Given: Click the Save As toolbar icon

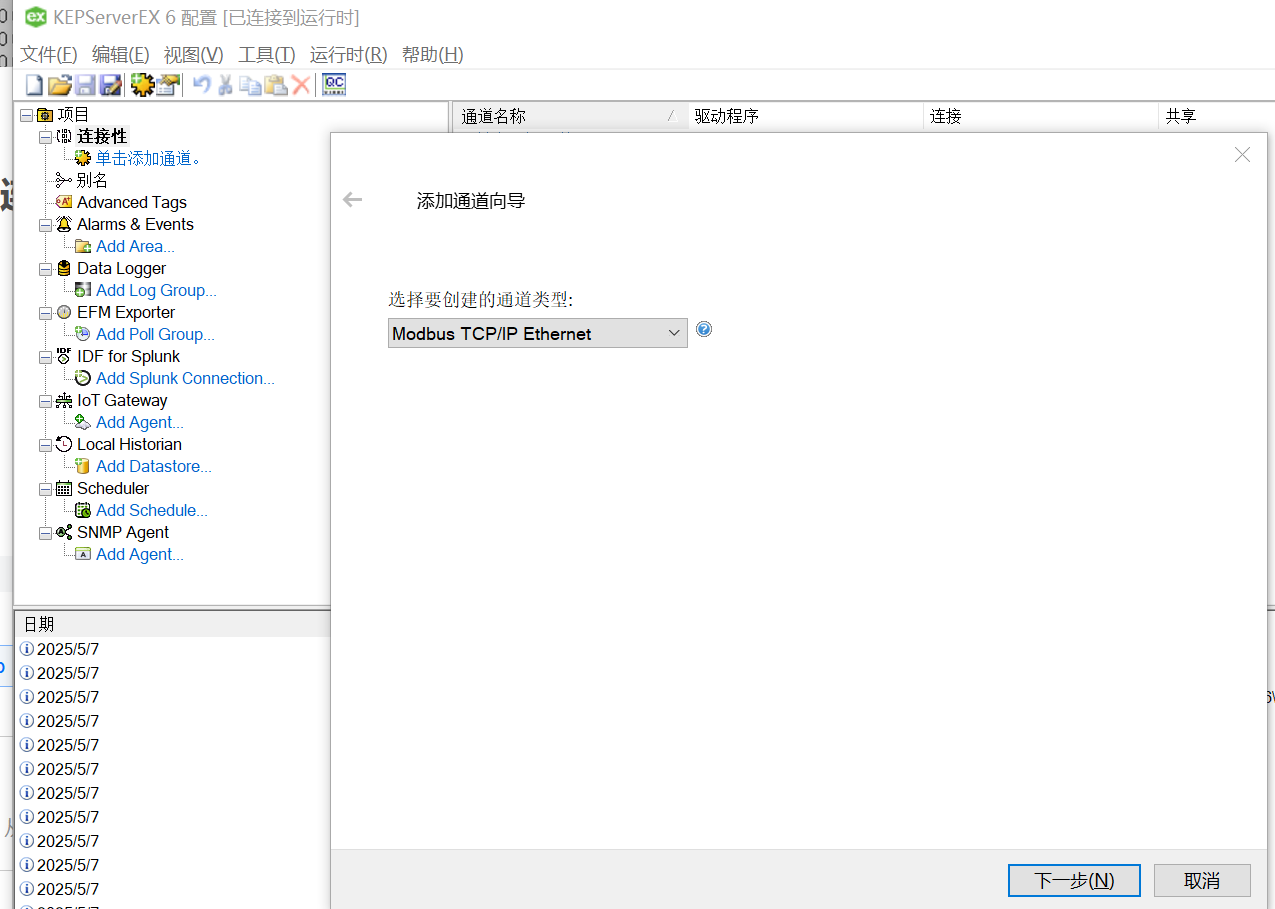Looking at the screenshot, I should tap(110, 86).
